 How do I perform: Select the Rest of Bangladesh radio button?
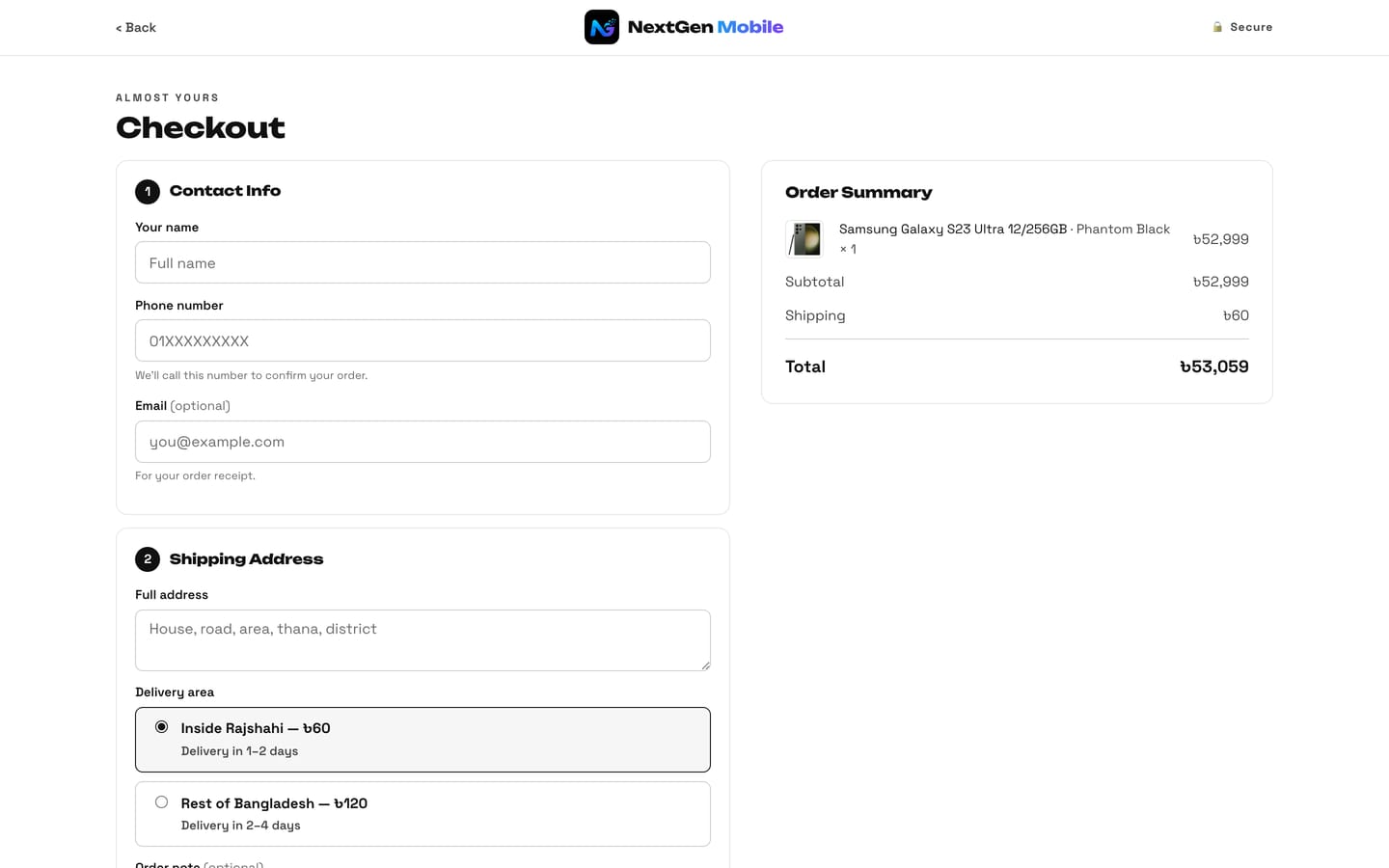[161, 802]
